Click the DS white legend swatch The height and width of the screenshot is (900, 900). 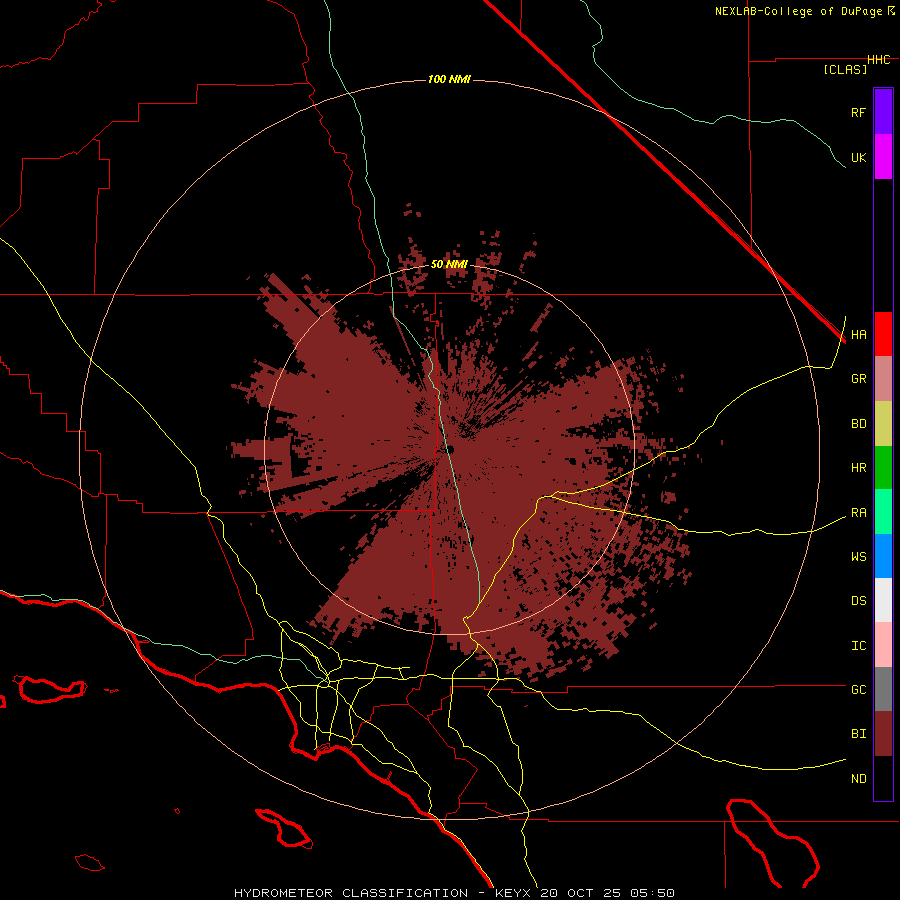click(x=883, y=600)
